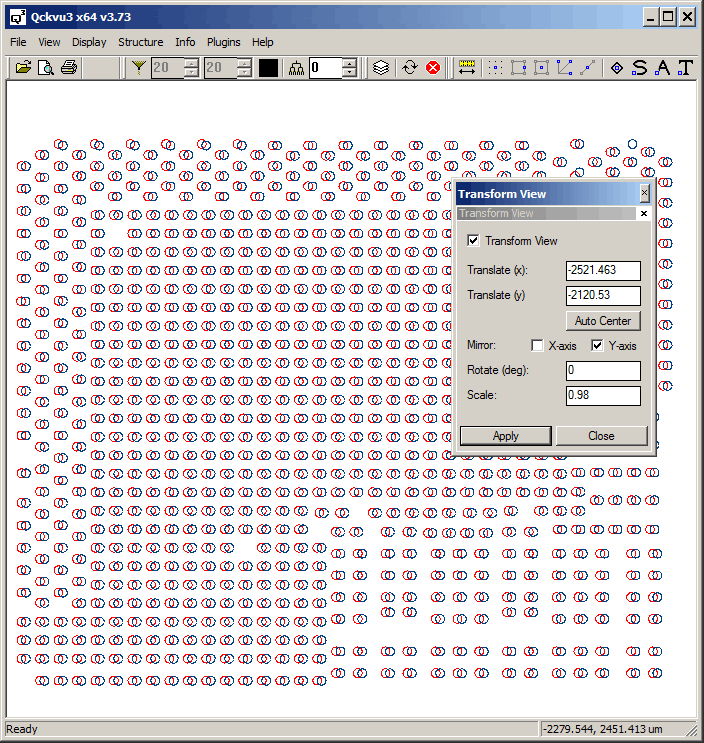The height and width of the screenshot is (743, 704).
Task: Open the Help menu
Action: (x=262, y=42)
